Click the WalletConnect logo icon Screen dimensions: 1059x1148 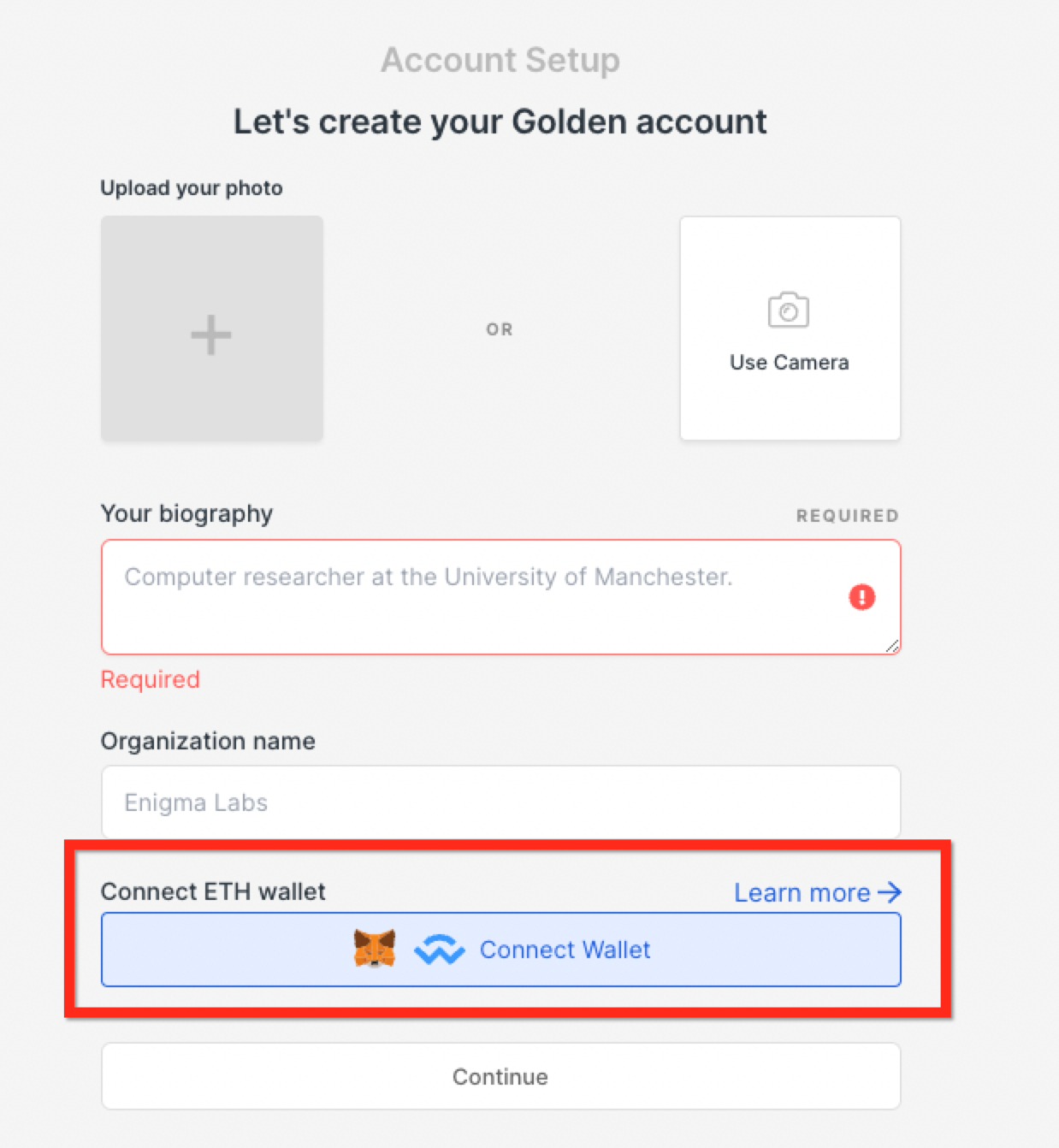point(439,950)
